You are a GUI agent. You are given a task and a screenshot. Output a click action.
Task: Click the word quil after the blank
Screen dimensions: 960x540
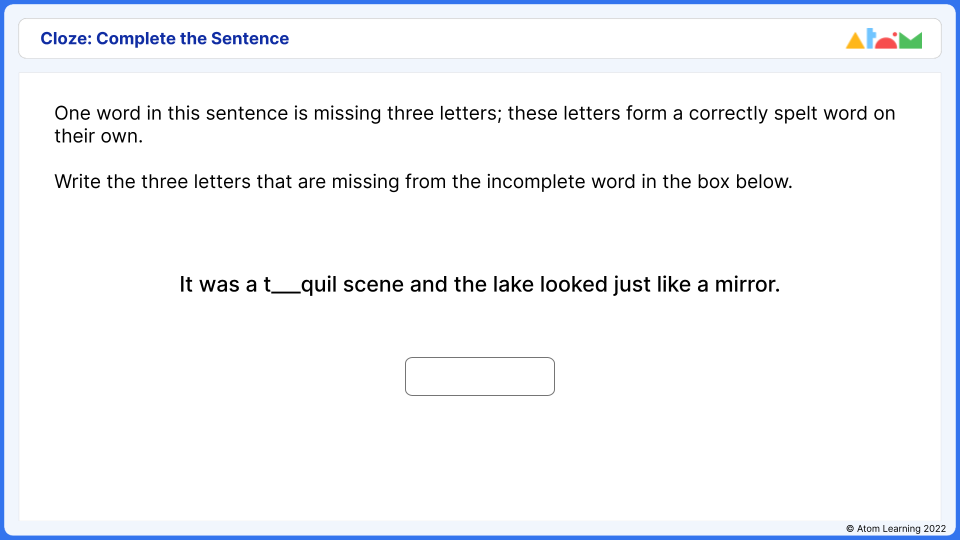(x=319, y=286)
